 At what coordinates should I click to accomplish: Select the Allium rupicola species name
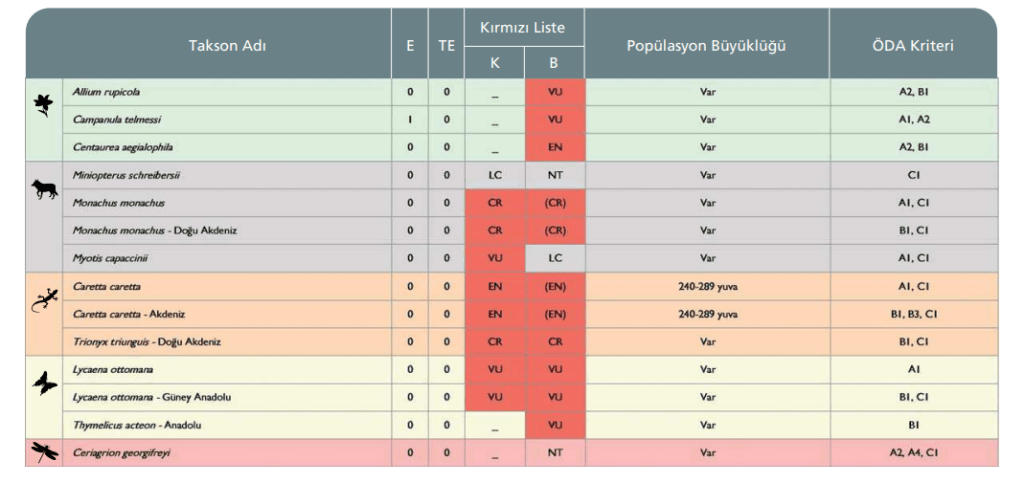click(106, 92)
